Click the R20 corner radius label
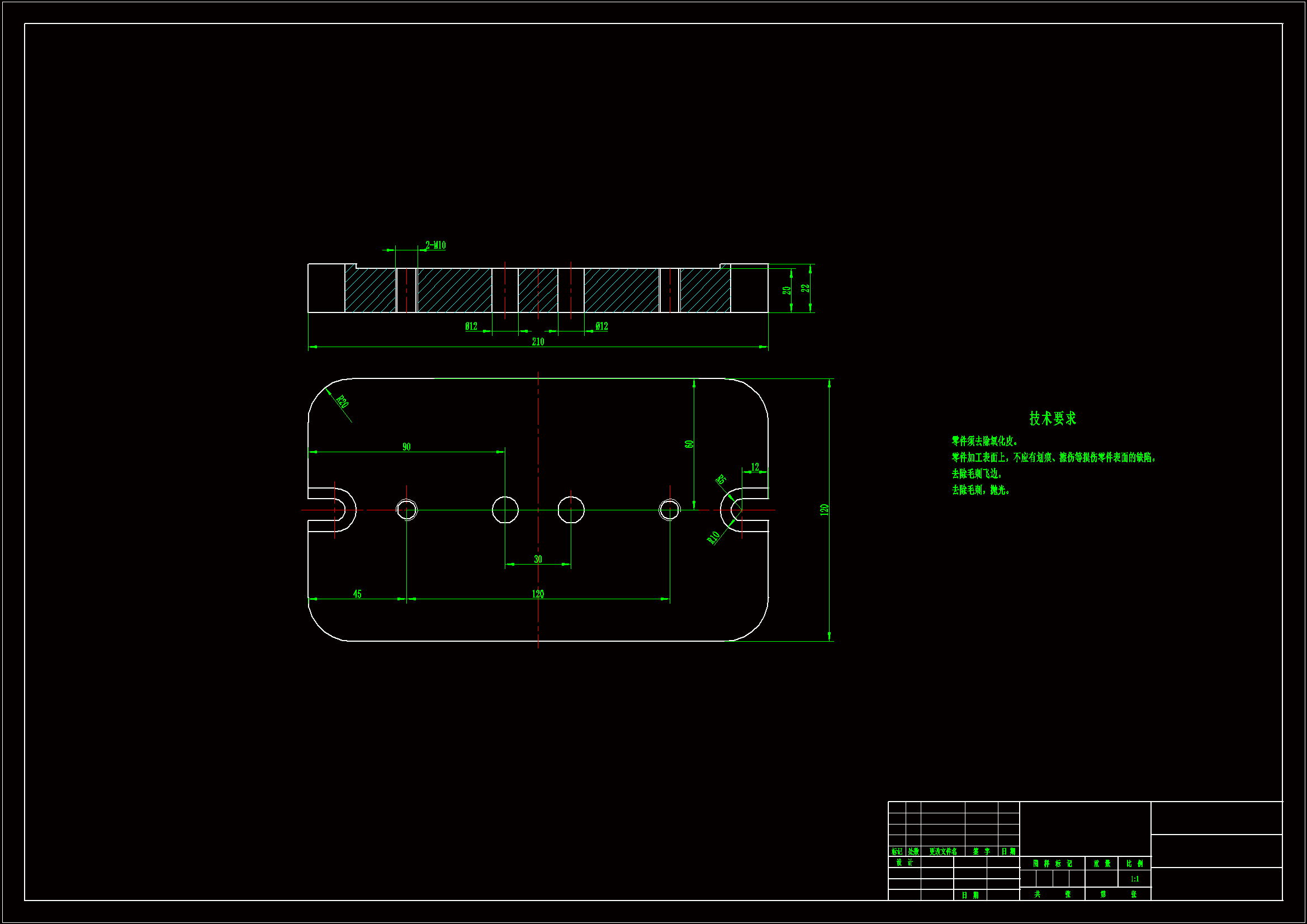The height and width of the screenshot is (924, 1307). tap(342, 401)
